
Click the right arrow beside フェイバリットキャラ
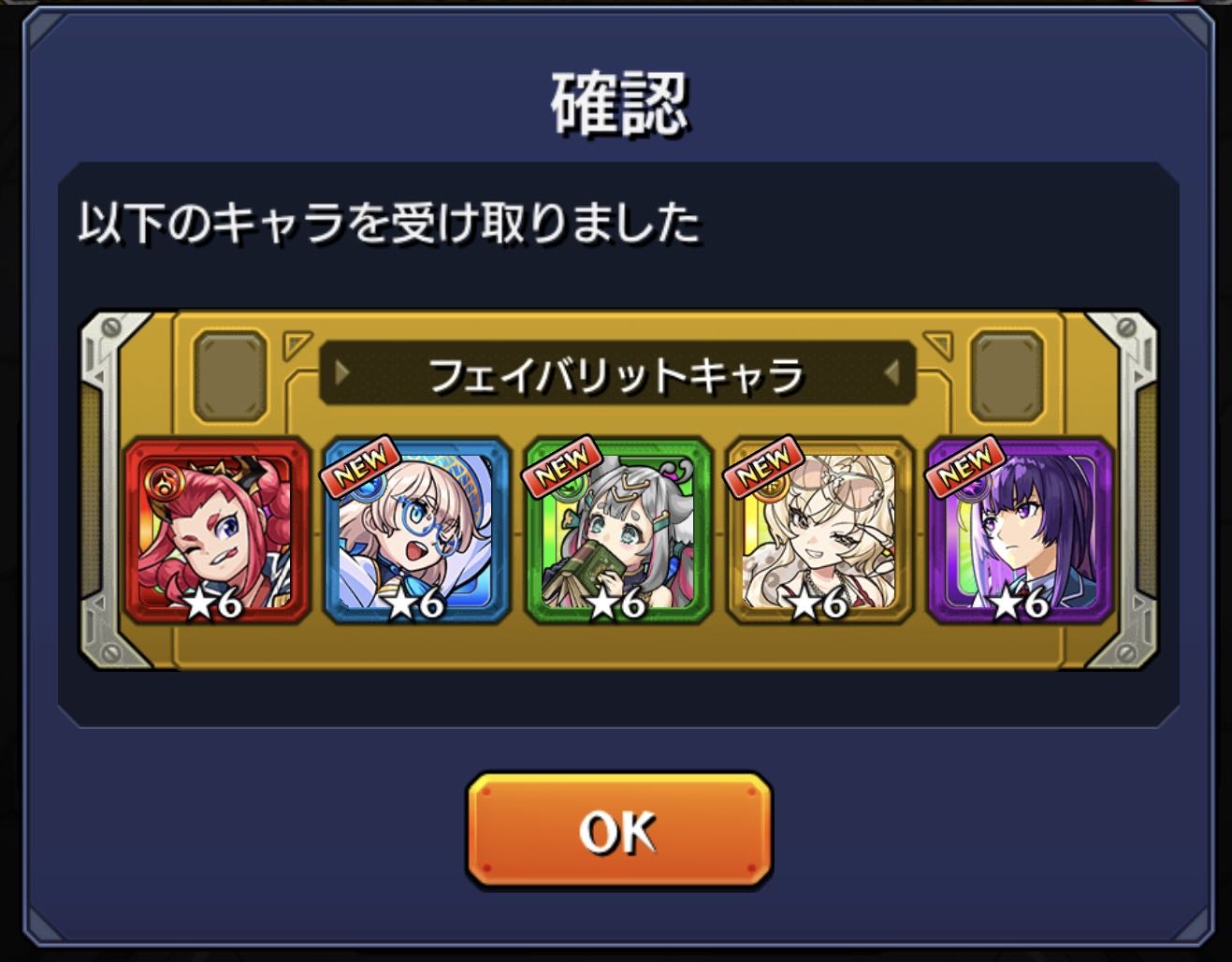892,373
